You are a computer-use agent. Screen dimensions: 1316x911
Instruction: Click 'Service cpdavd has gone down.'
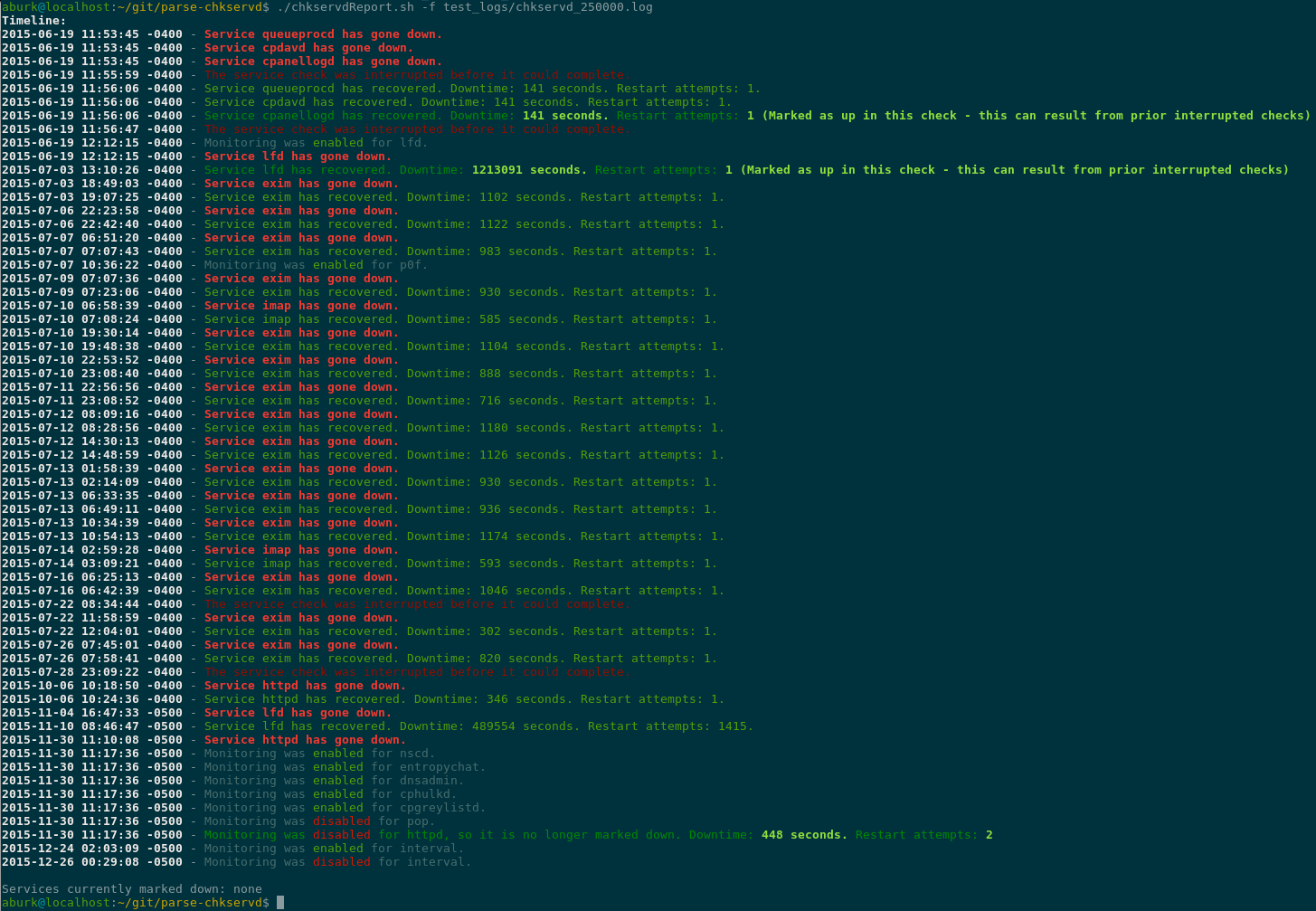(309, 48)
